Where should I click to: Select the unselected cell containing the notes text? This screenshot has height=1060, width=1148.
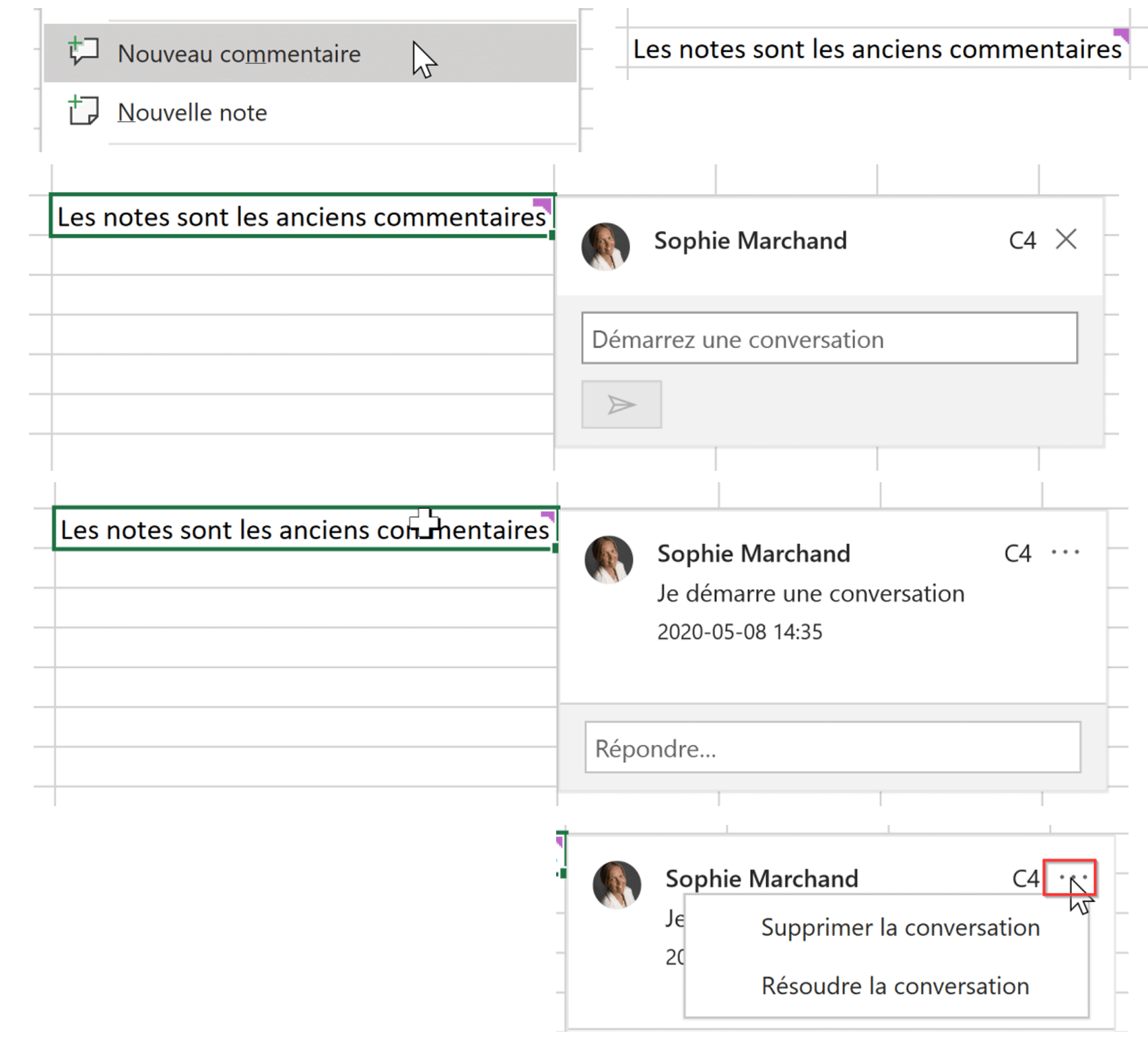[875, 50]
